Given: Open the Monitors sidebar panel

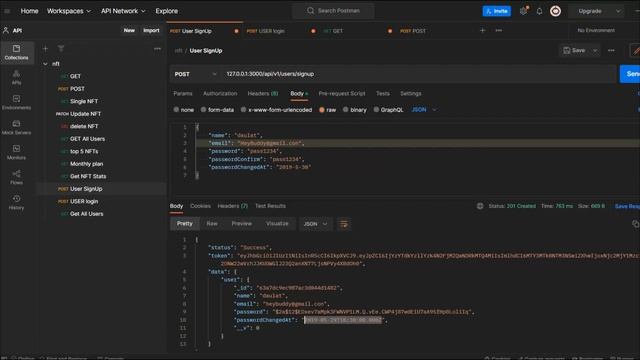Looking at the screenshot, I should tap(16, 152).
